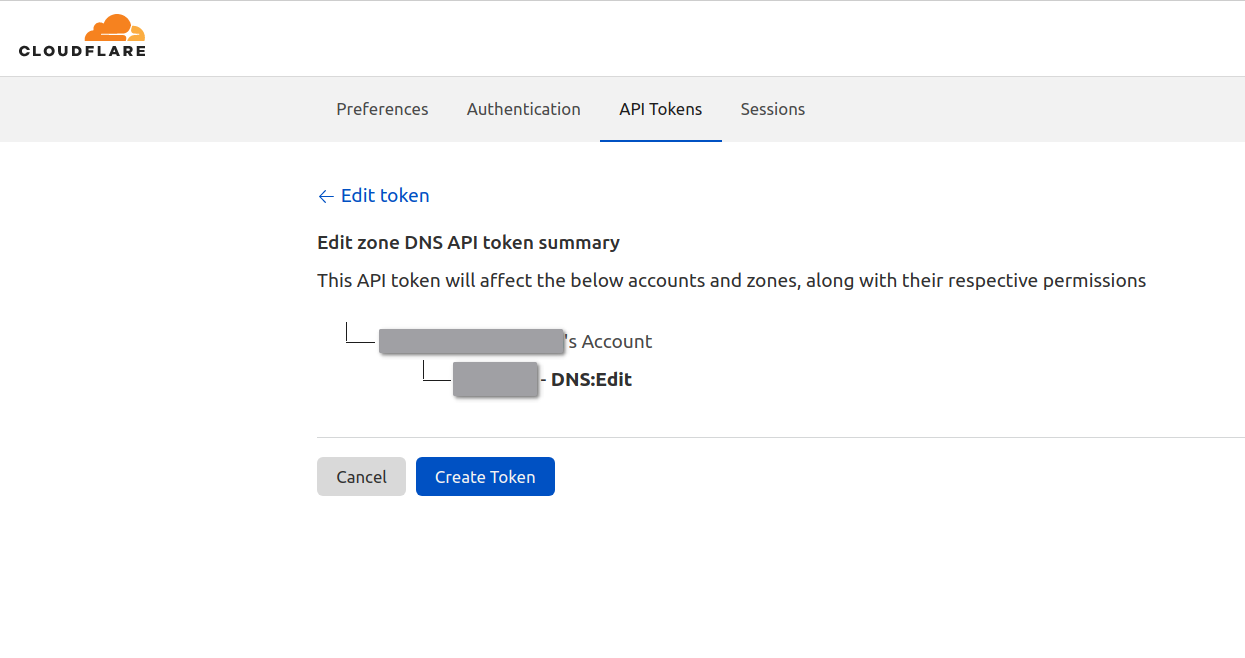Click the "This API token will affect" description
The width and height of the screenshot is (1245, 658).
[x=731, y=281]
